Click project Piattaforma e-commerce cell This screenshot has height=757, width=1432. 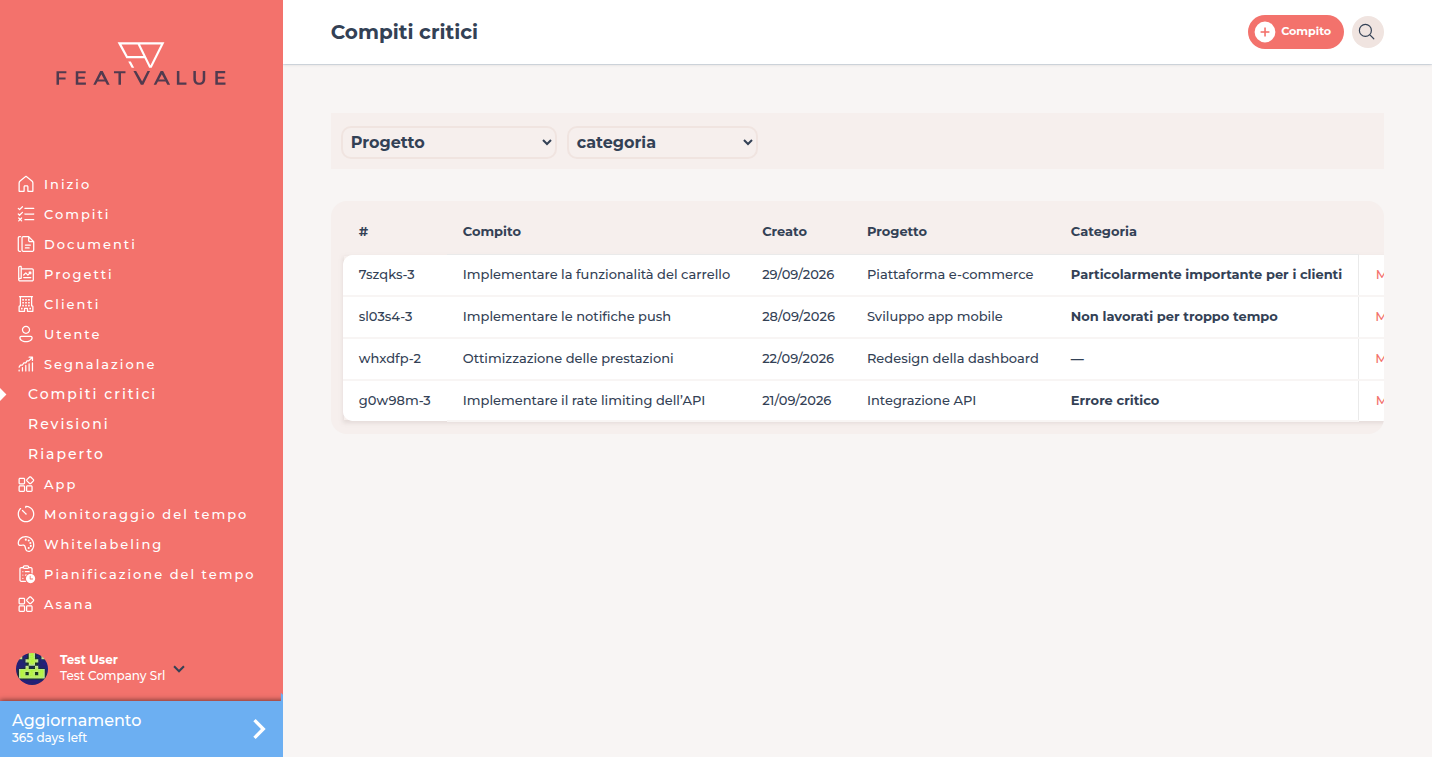950,274
